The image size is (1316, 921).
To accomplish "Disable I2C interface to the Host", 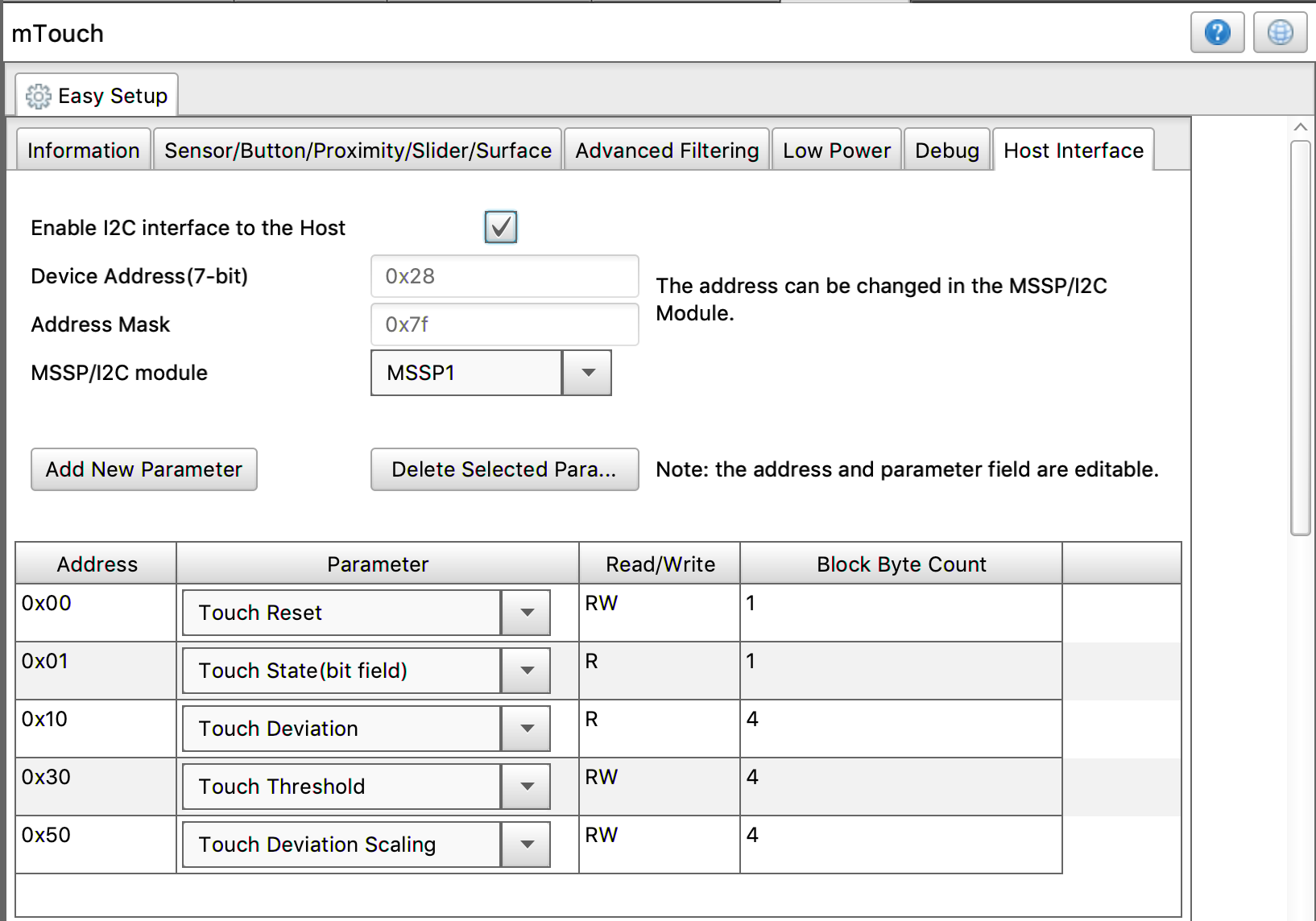I will [500, 227].
